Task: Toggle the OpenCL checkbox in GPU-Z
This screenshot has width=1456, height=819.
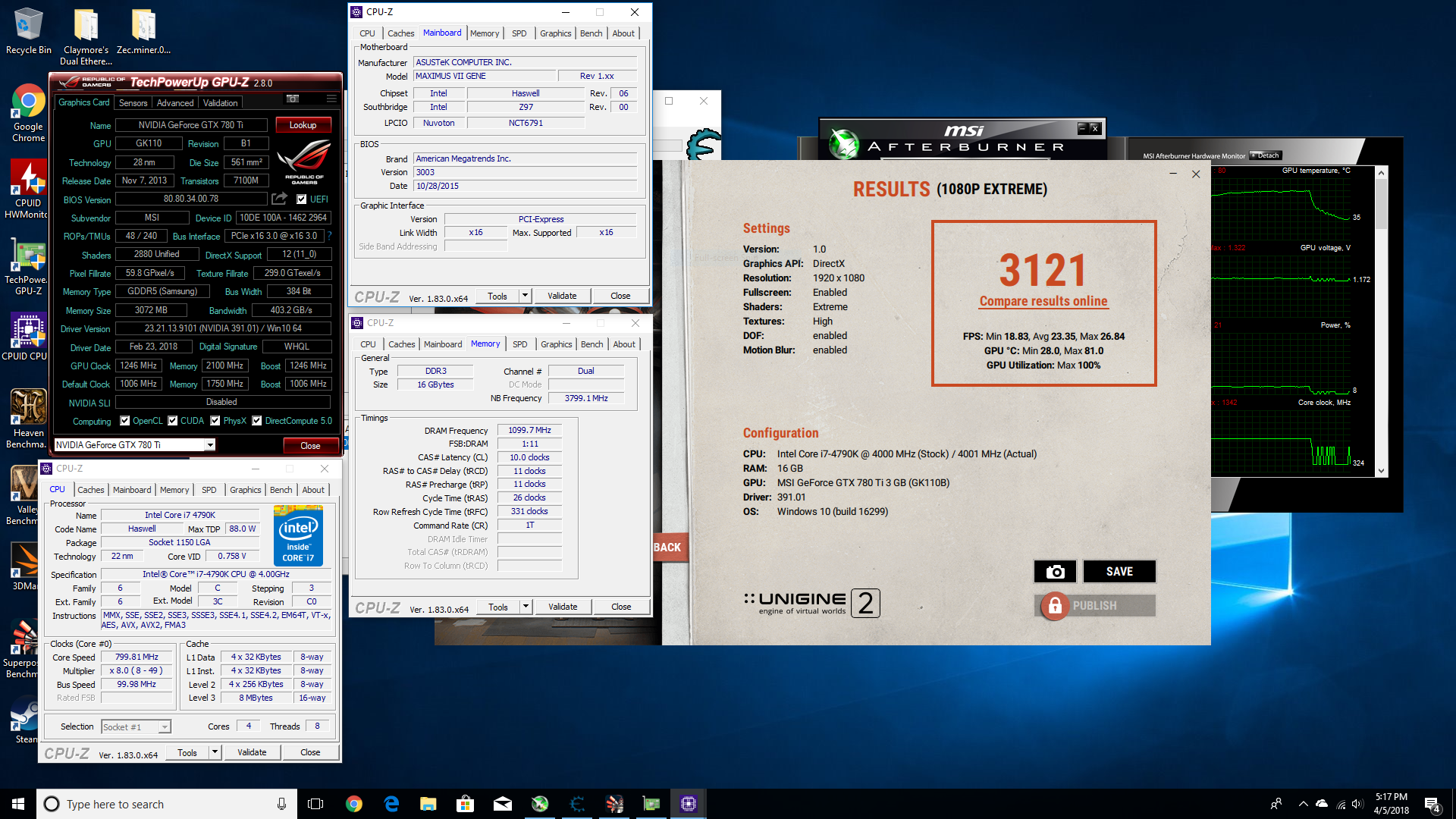Action: (x=125, y=421)
